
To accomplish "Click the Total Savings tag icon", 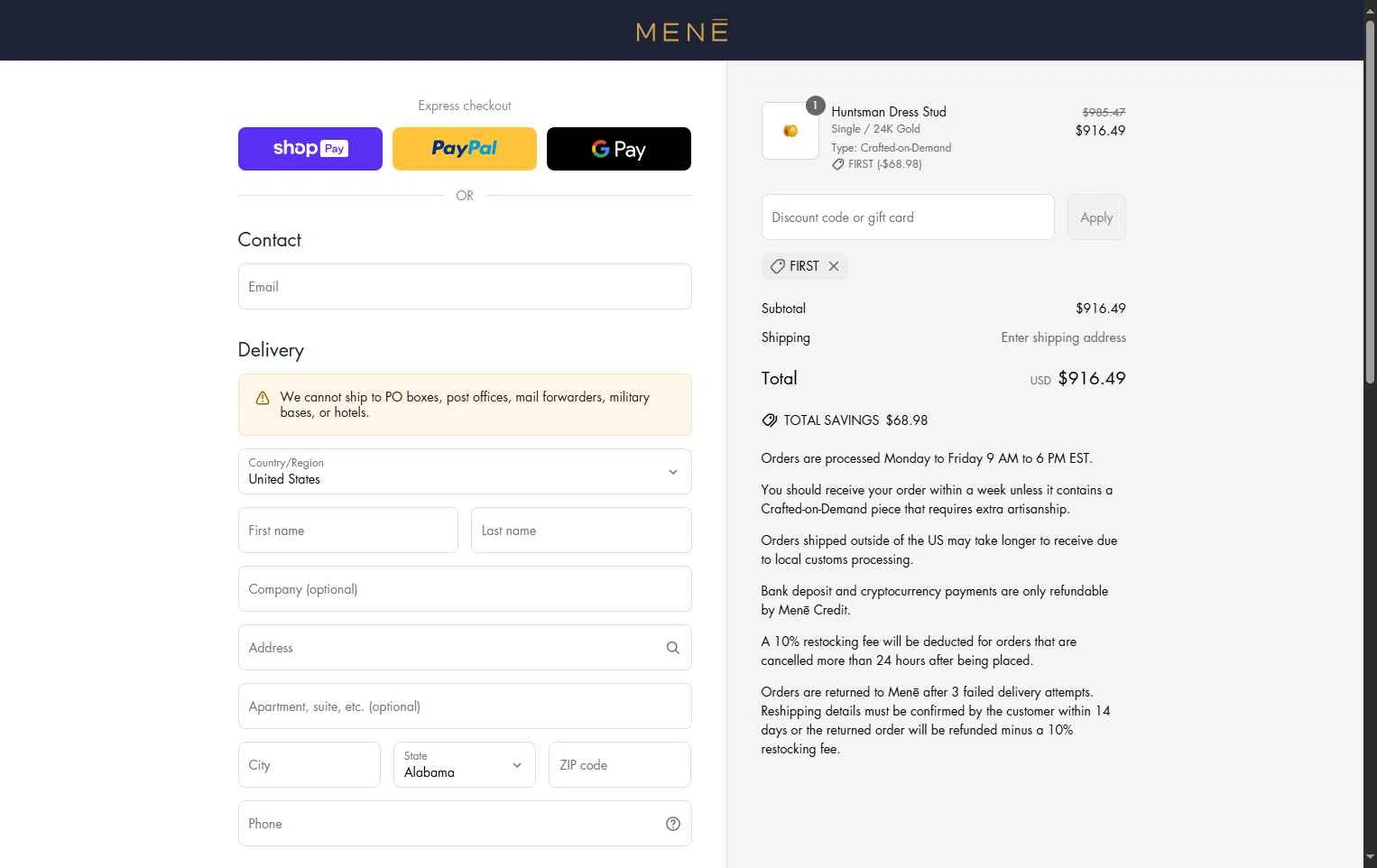I will click(x=770, y=420).
